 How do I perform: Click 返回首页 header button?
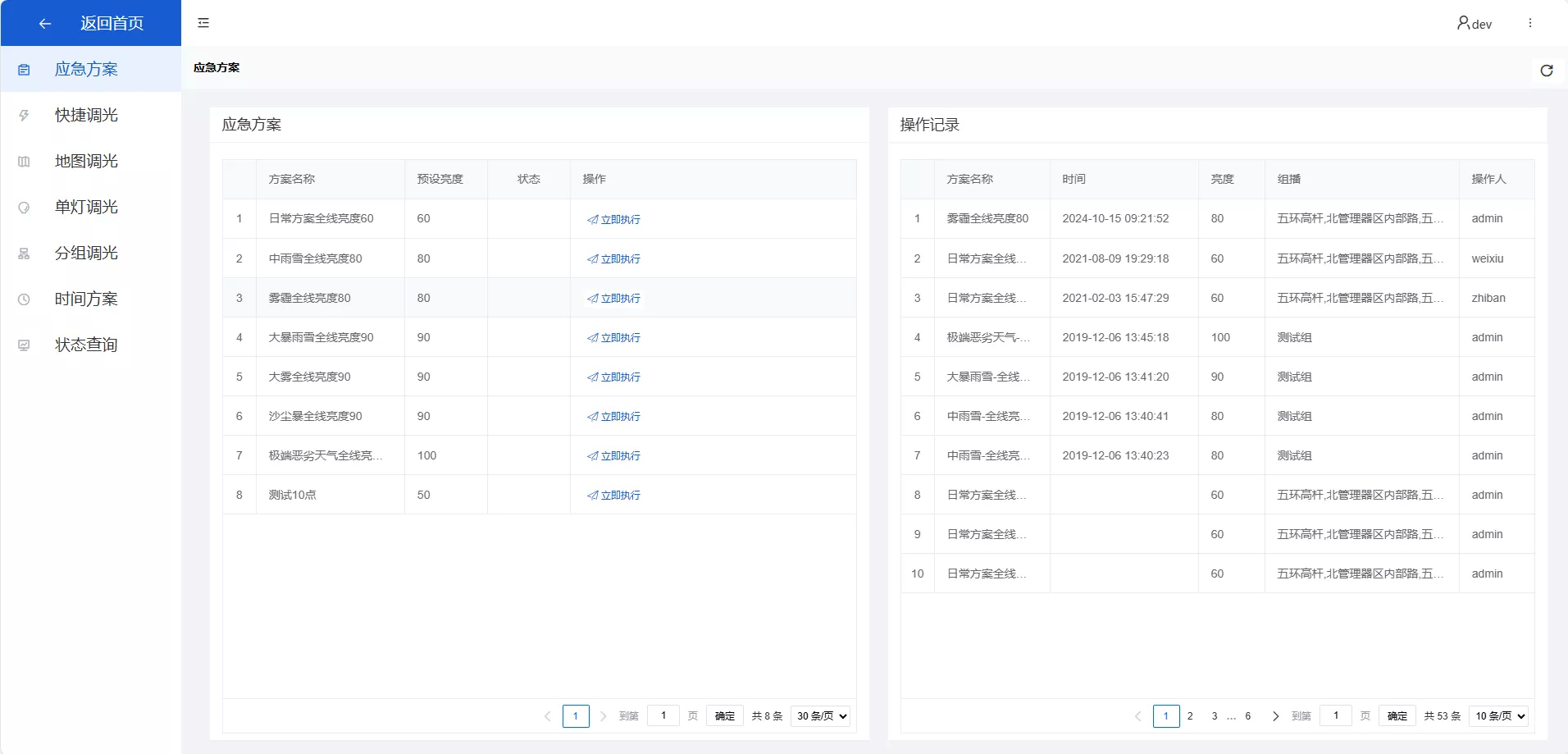(91, 23)
